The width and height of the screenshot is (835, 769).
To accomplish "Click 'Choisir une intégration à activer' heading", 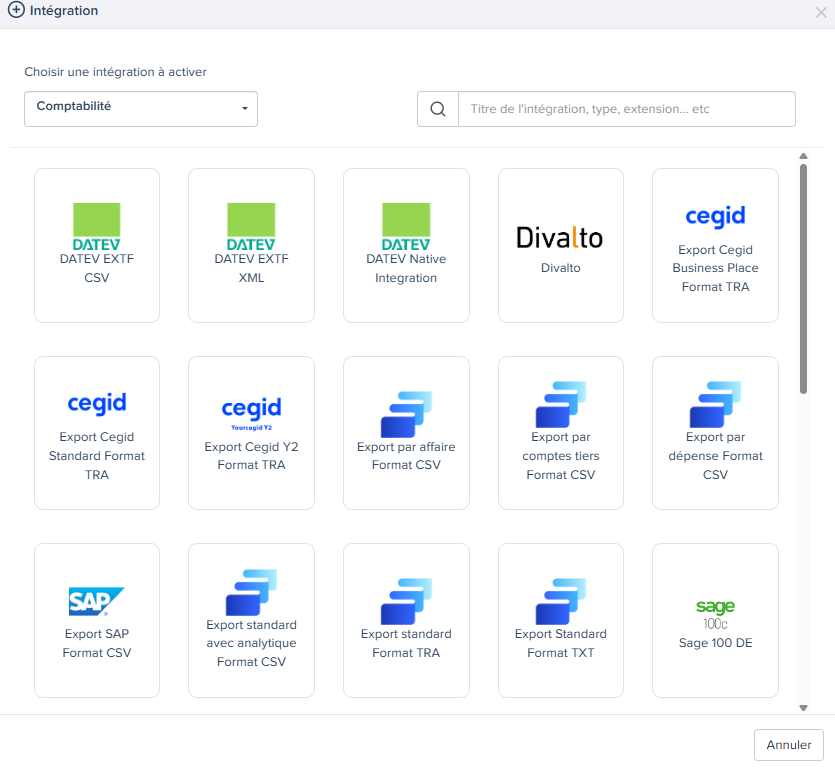I will [115, 72].
